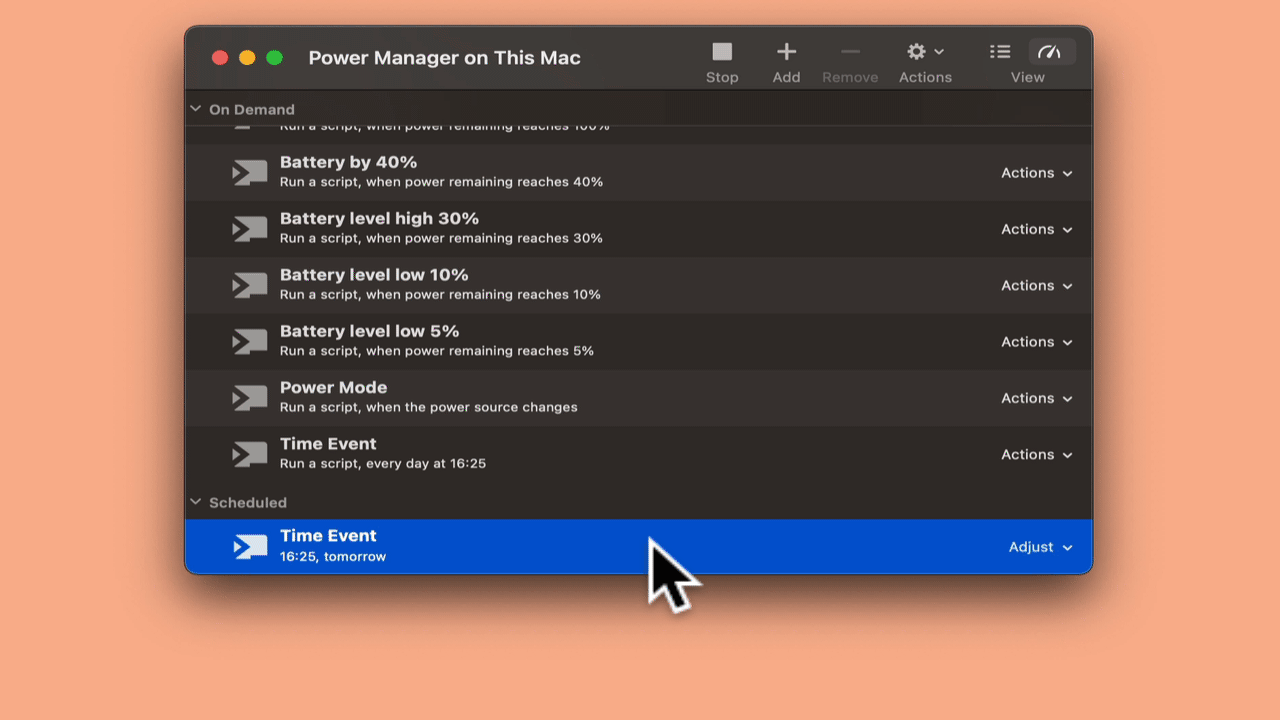Click the script icon for Power Mode
The width and height of the screenshot is (1280, 720).
[x=250, y=398]
